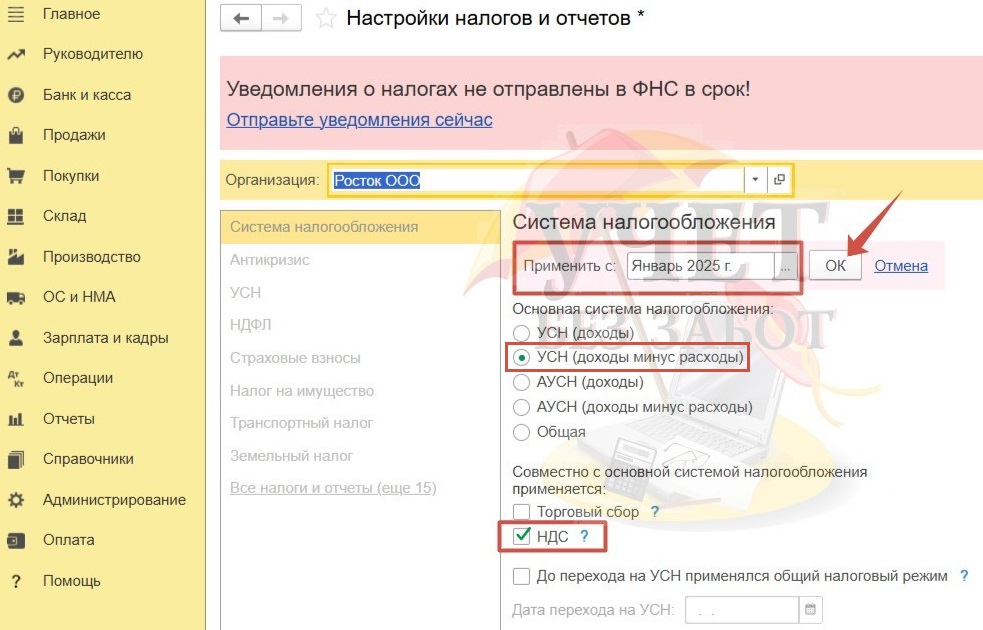Click the Склад grid icon
This screenshot has height=630, width=983.
[x=16, y=216]
